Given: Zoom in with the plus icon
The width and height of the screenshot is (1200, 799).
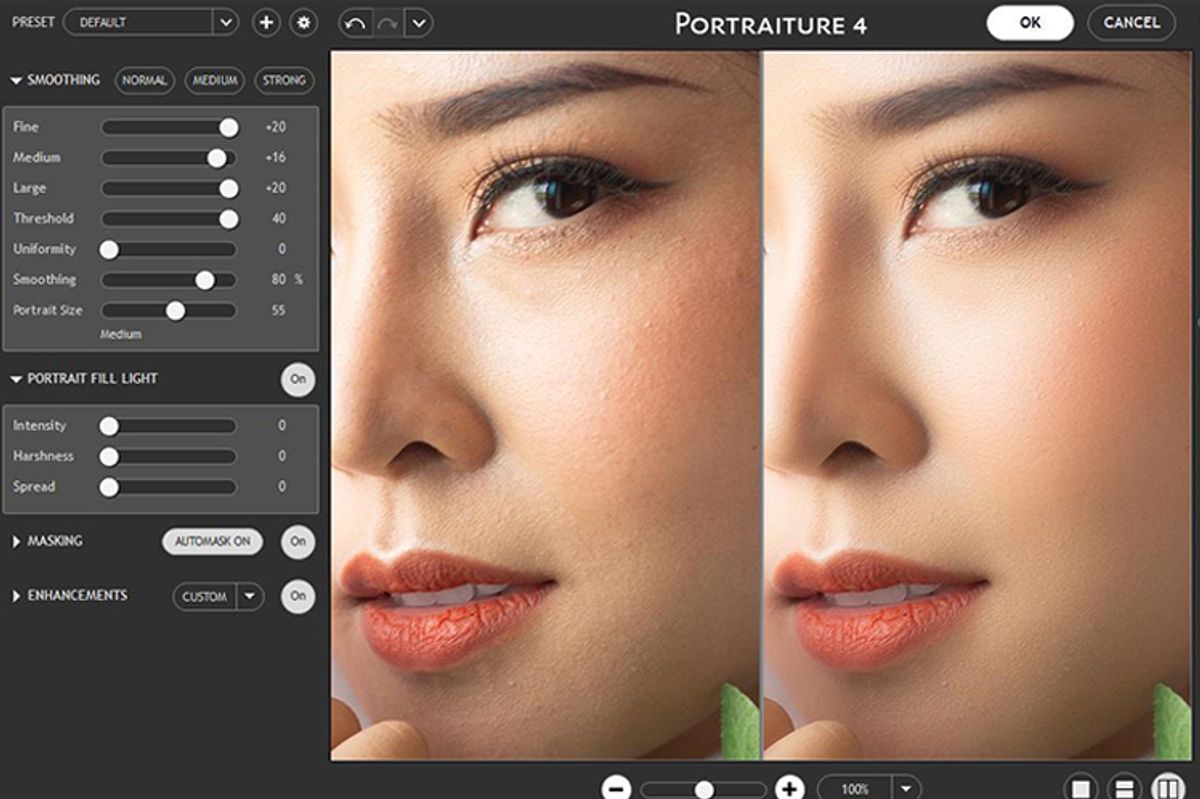Looking at the screenshot, I should (x=790, y=788).
